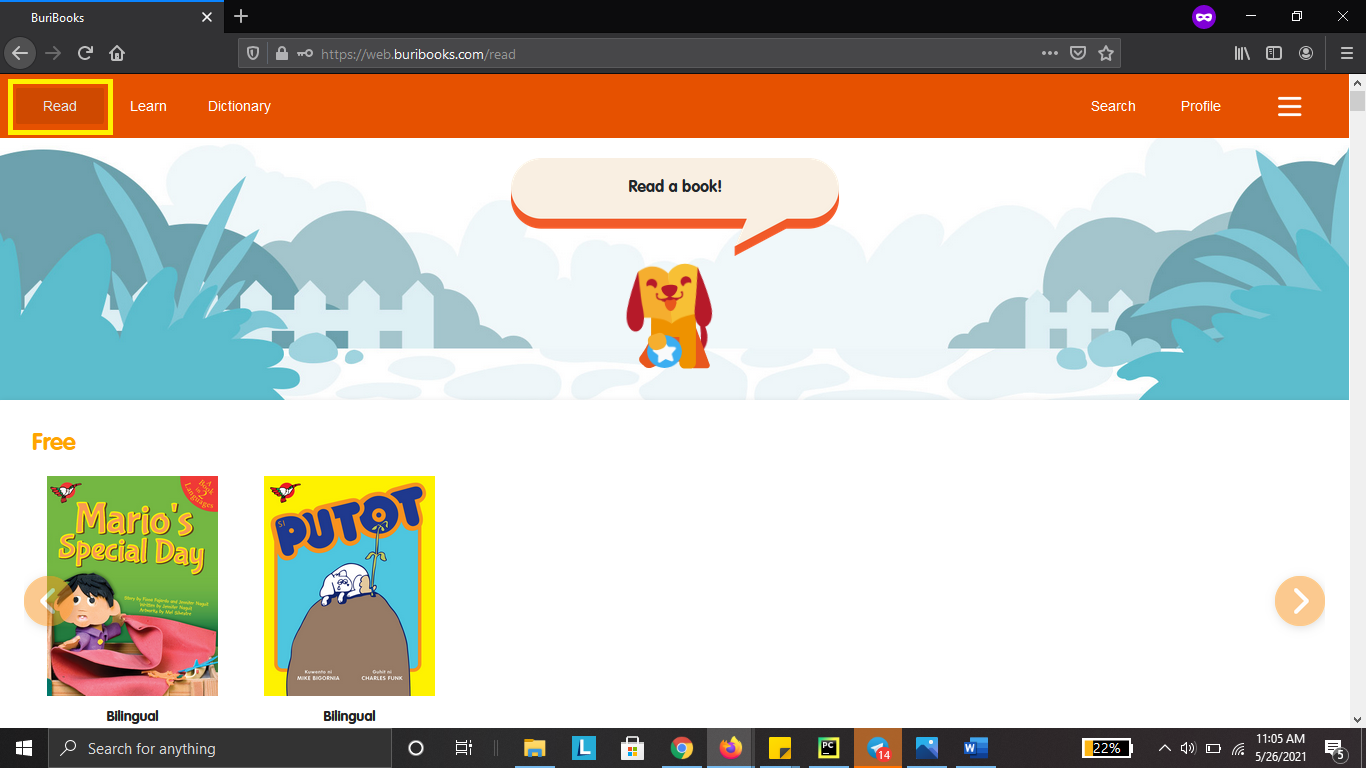This screenshot has width=1366, height=768.
Task: Open Cortana from the taskbar
Action: pyautogui.click(x=416, y=748)
